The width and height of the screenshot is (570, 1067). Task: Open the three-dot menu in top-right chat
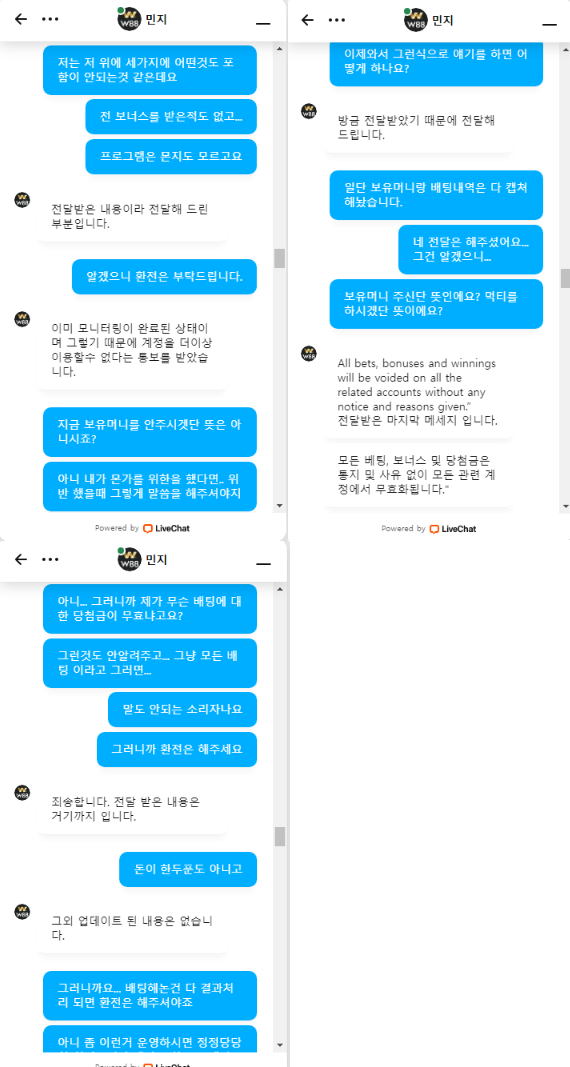(x=337, y=20)
